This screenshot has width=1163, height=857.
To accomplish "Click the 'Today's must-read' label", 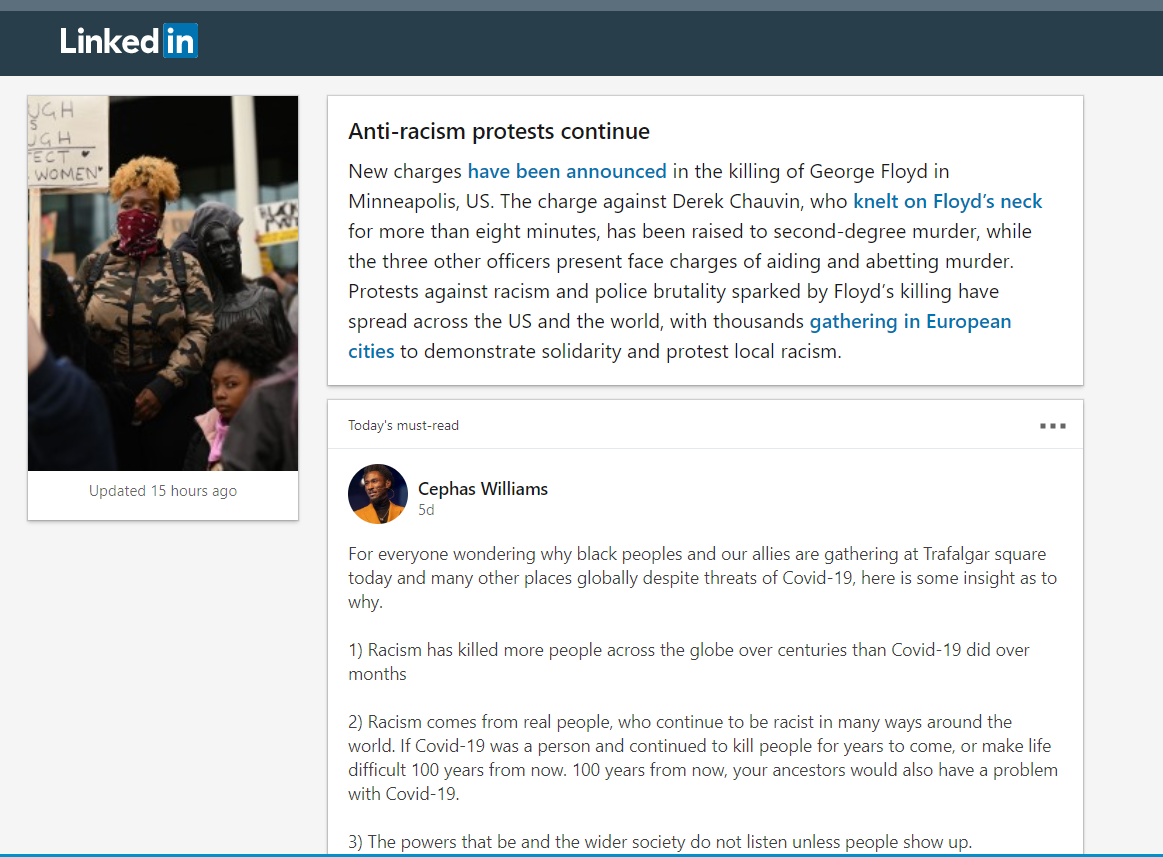I will click(x=403, y=425).
